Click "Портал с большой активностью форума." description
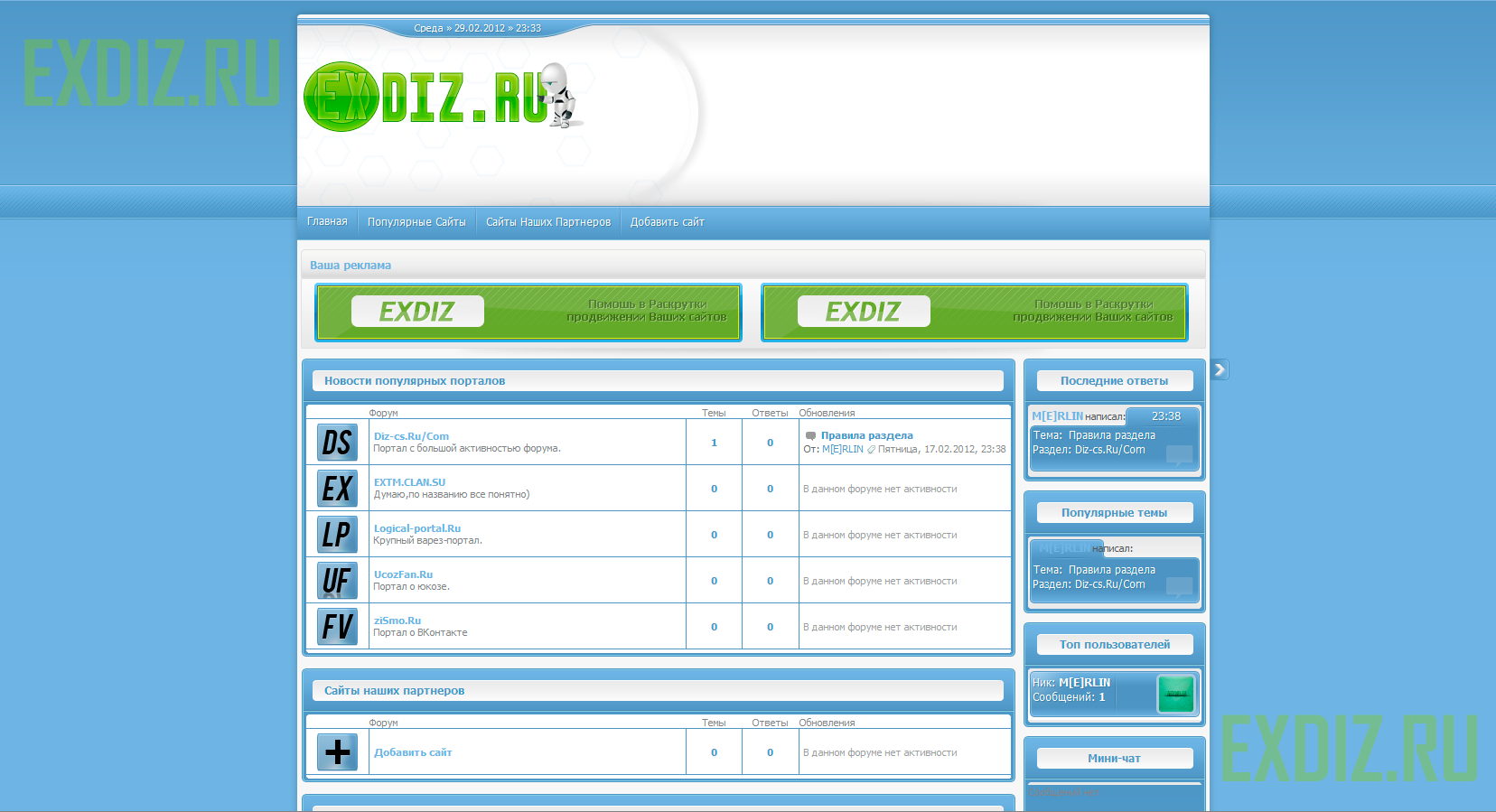This screenshot has width=1496, height=812. pyautogui.click(x=467, y=449)
